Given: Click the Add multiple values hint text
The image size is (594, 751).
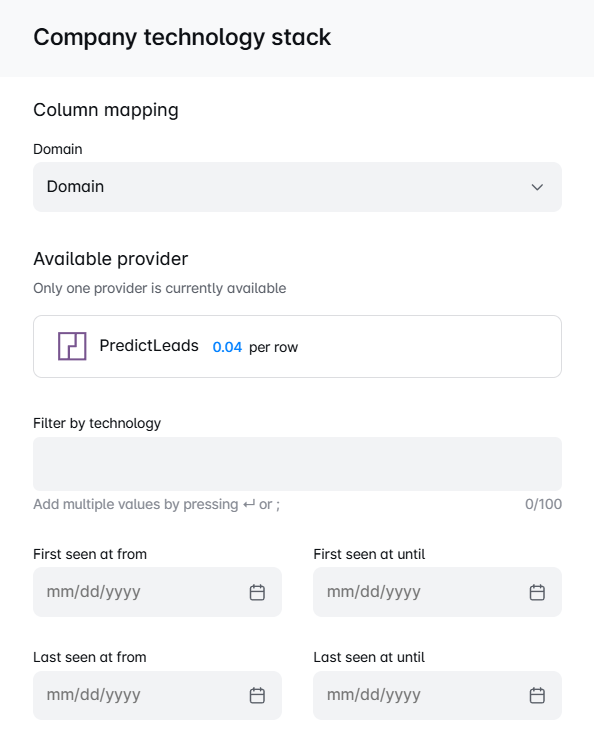Looking at the screenshot, I should tap(157, 504).
